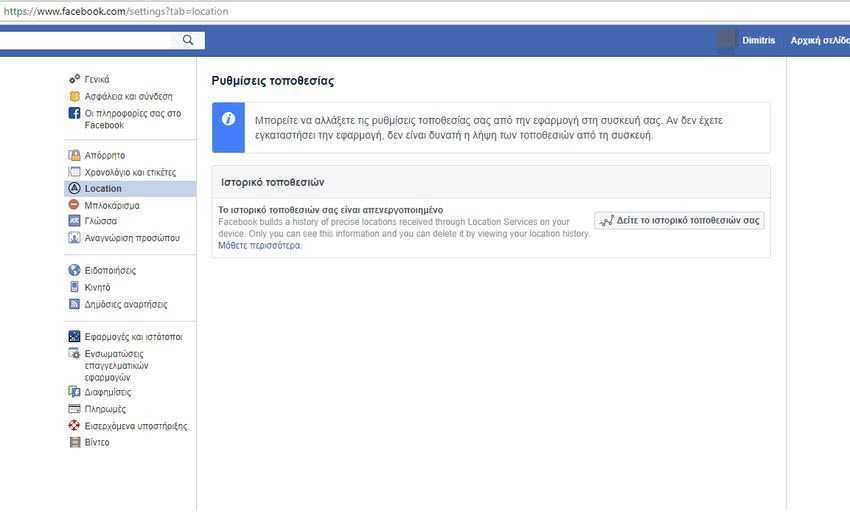Click the Dimitris profile picture thumbnail

click(x=726, y=40)
